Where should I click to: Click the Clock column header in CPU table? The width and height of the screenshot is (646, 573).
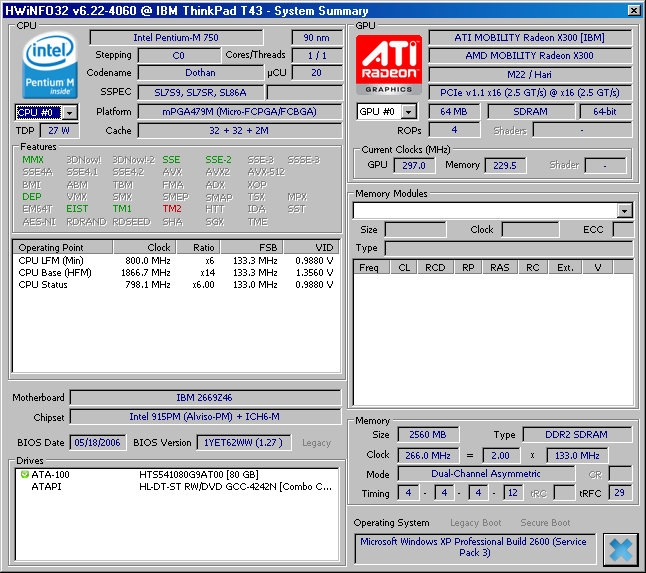[x=145, y=248]
